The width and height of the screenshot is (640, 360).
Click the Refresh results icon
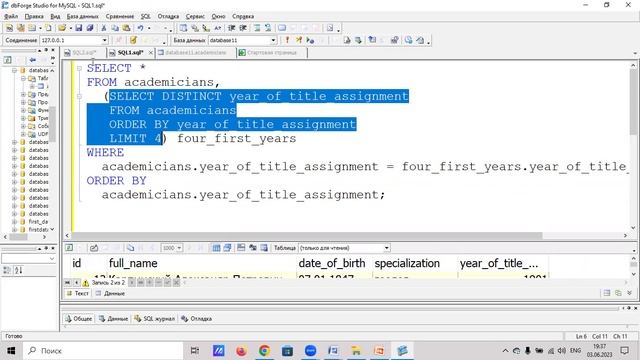(x=69, y=248)
